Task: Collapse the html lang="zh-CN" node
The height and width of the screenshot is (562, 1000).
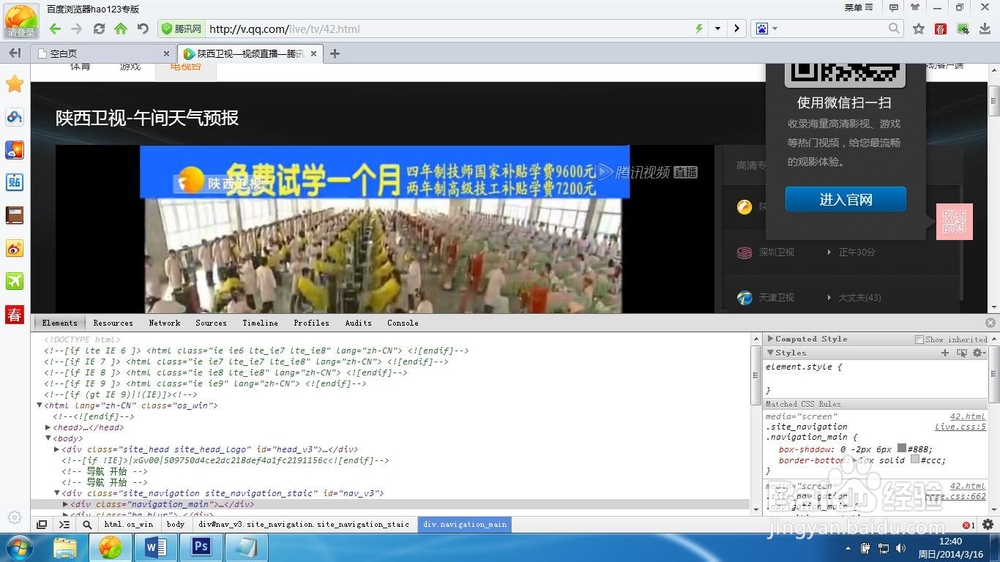Action: (40, 405)
